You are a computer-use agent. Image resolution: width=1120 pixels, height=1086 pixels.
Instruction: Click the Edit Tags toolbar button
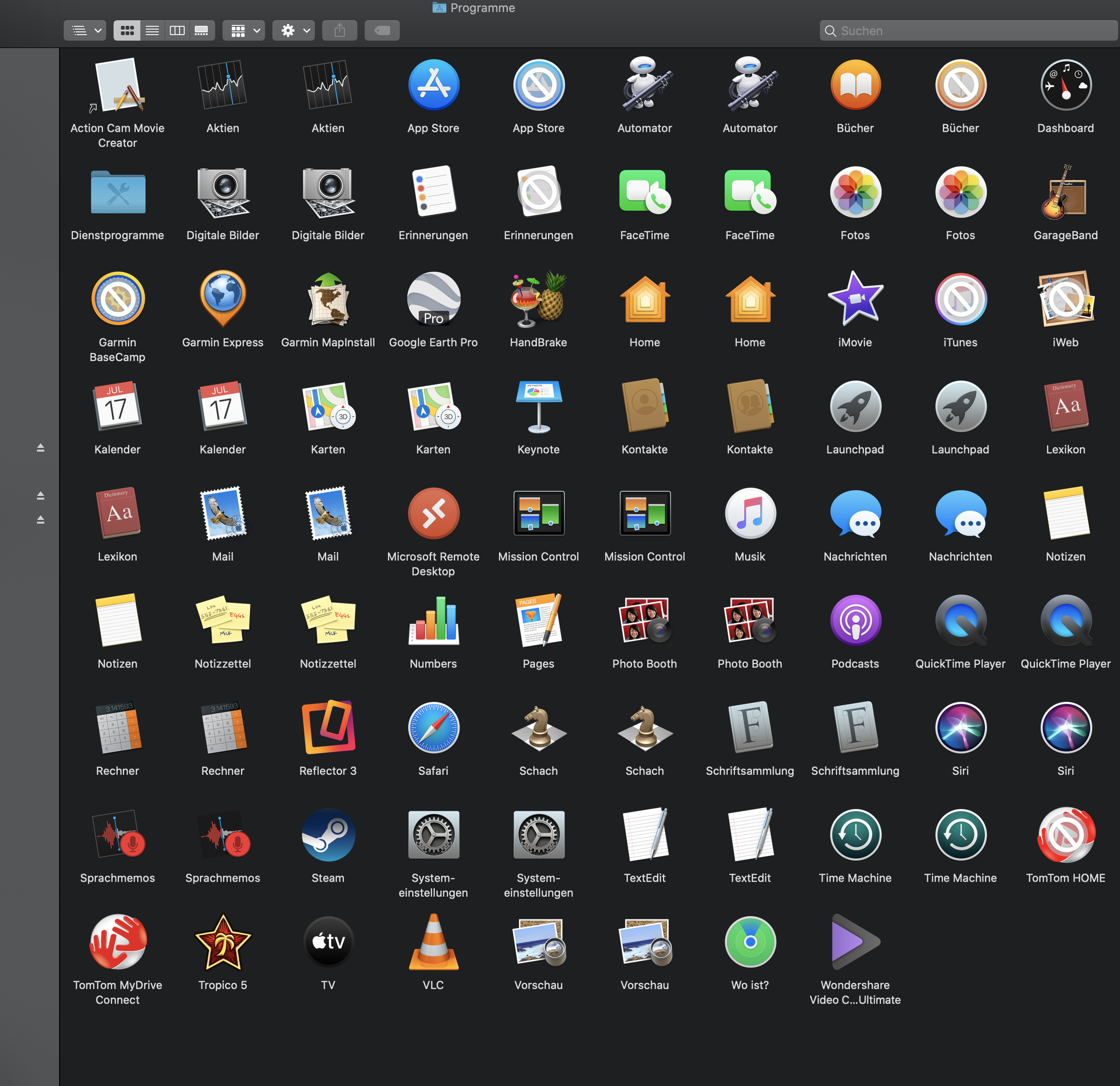382,31
